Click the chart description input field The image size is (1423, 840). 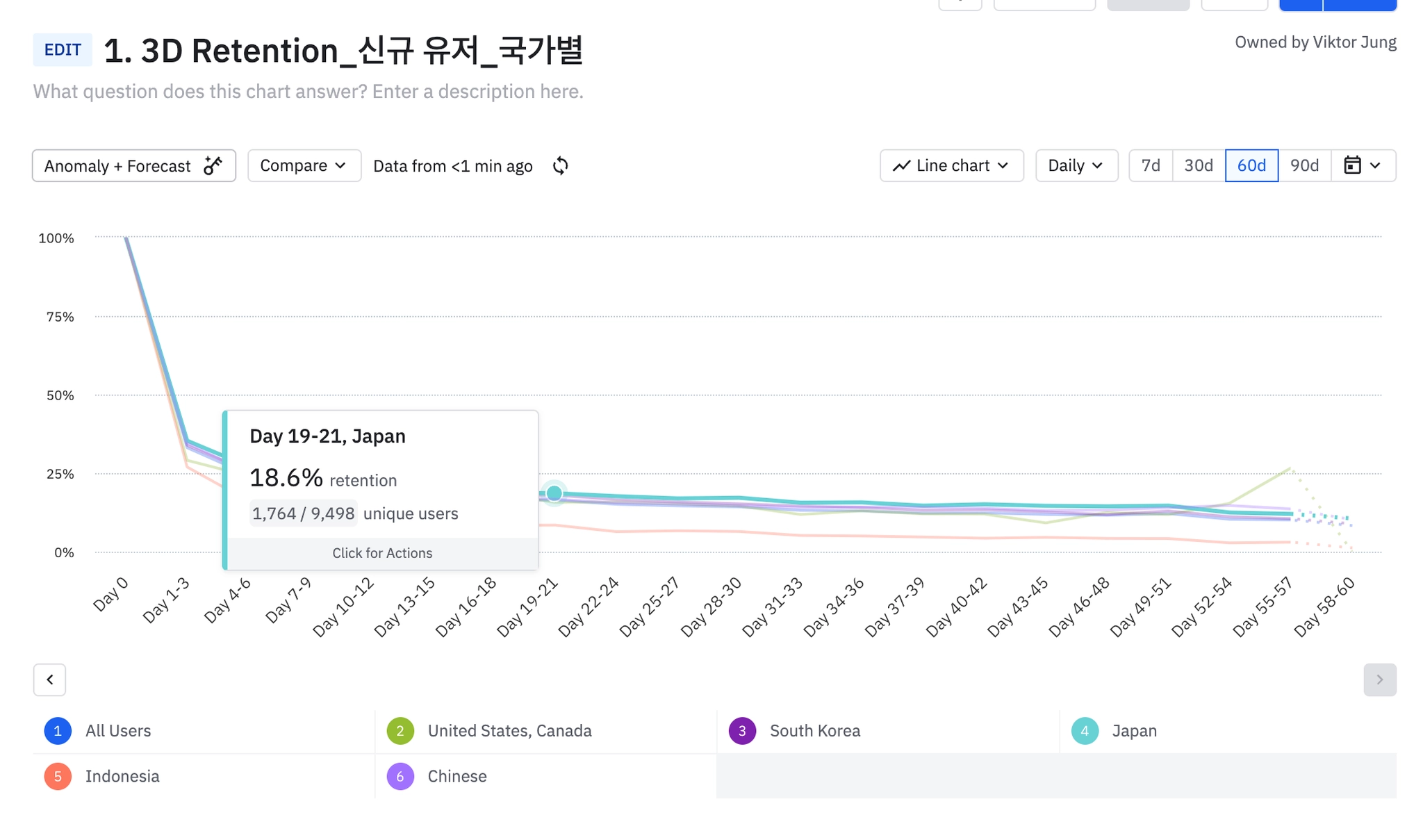(x=308, y=92)
